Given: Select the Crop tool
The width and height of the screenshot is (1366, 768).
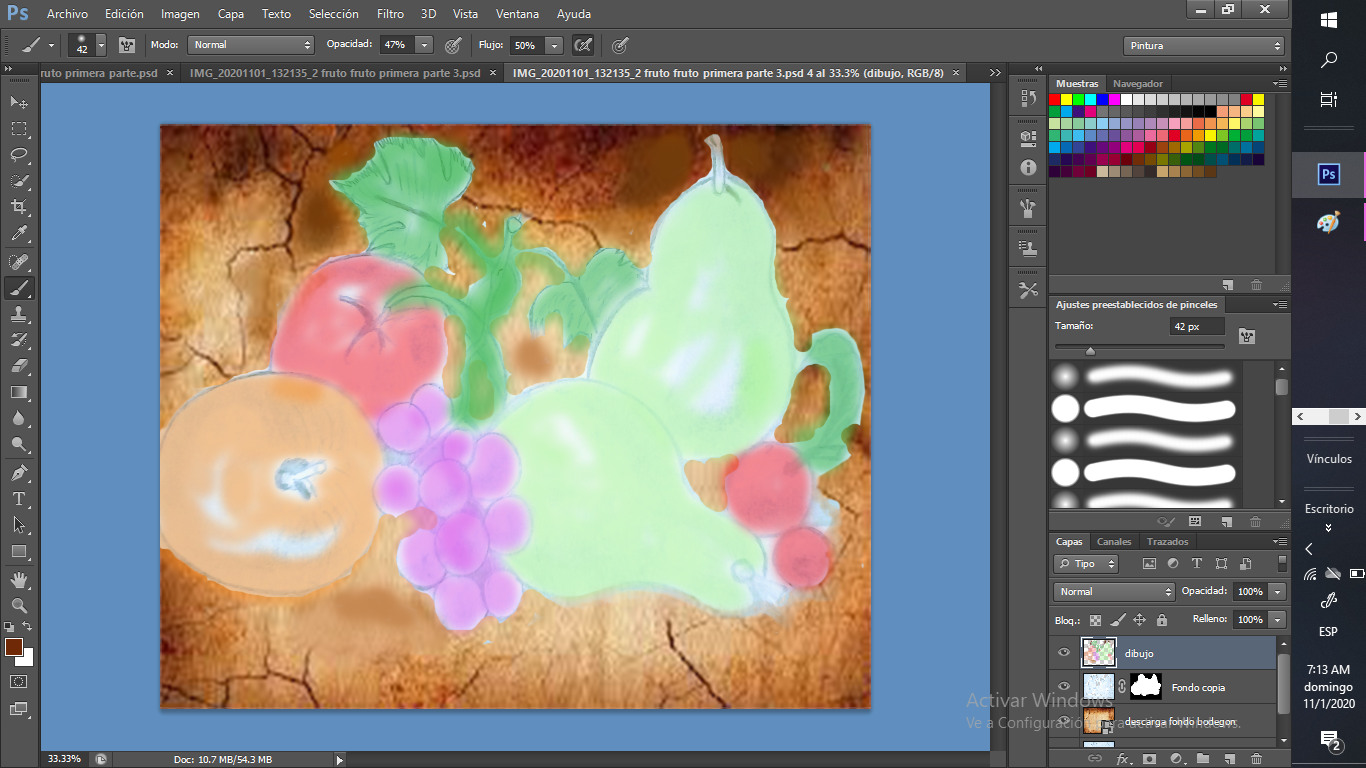Looking at the screenshot, I should pos(19,207).
